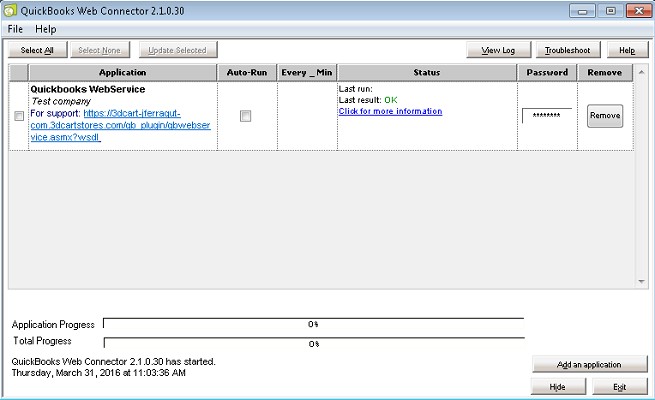Click the scrollbar down arrow
This screenshot has height=400, width=655.
tap(641, 281)
